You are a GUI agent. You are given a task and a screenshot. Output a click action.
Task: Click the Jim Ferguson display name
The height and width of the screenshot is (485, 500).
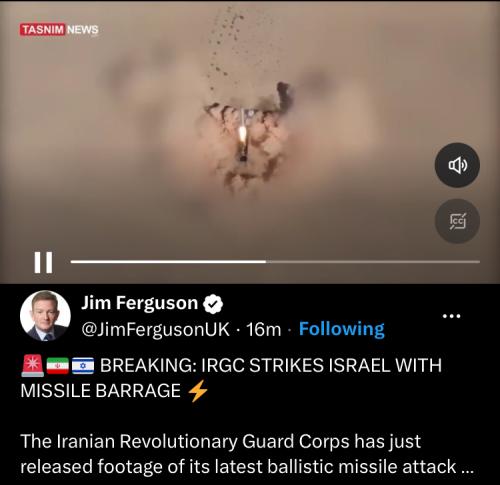click(x=140, y=303)
